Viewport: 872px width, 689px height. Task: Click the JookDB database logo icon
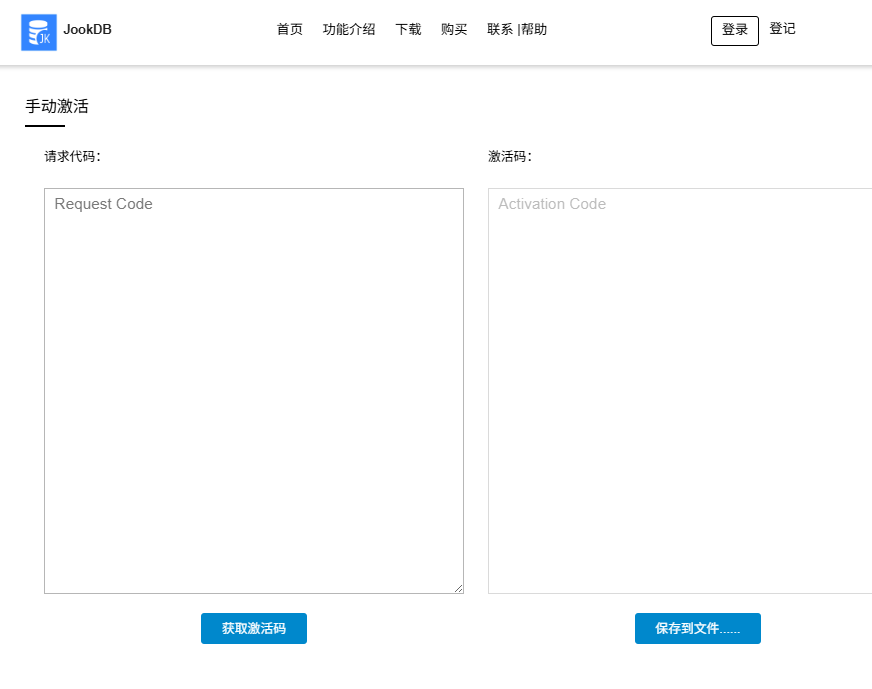pos(39,32)
